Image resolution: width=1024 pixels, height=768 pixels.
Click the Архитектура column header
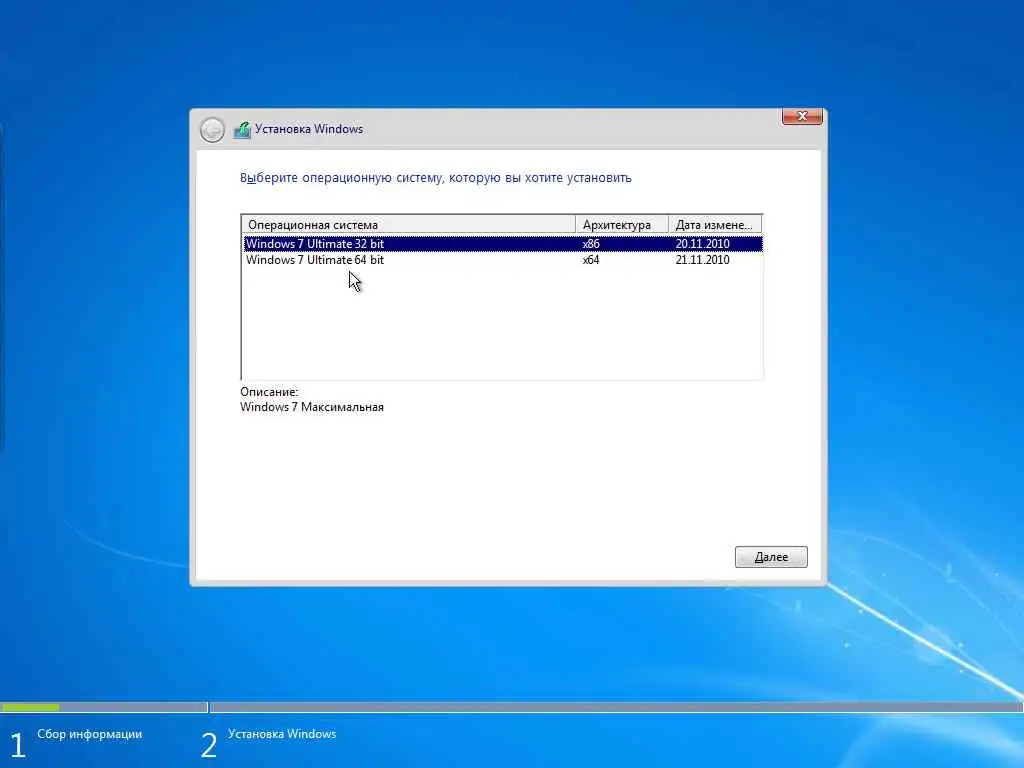click(622, 225)
